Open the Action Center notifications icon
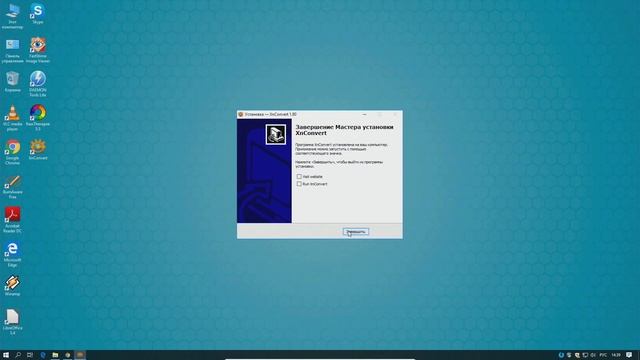Screen dimensions: 640x360 pos(629,355)
